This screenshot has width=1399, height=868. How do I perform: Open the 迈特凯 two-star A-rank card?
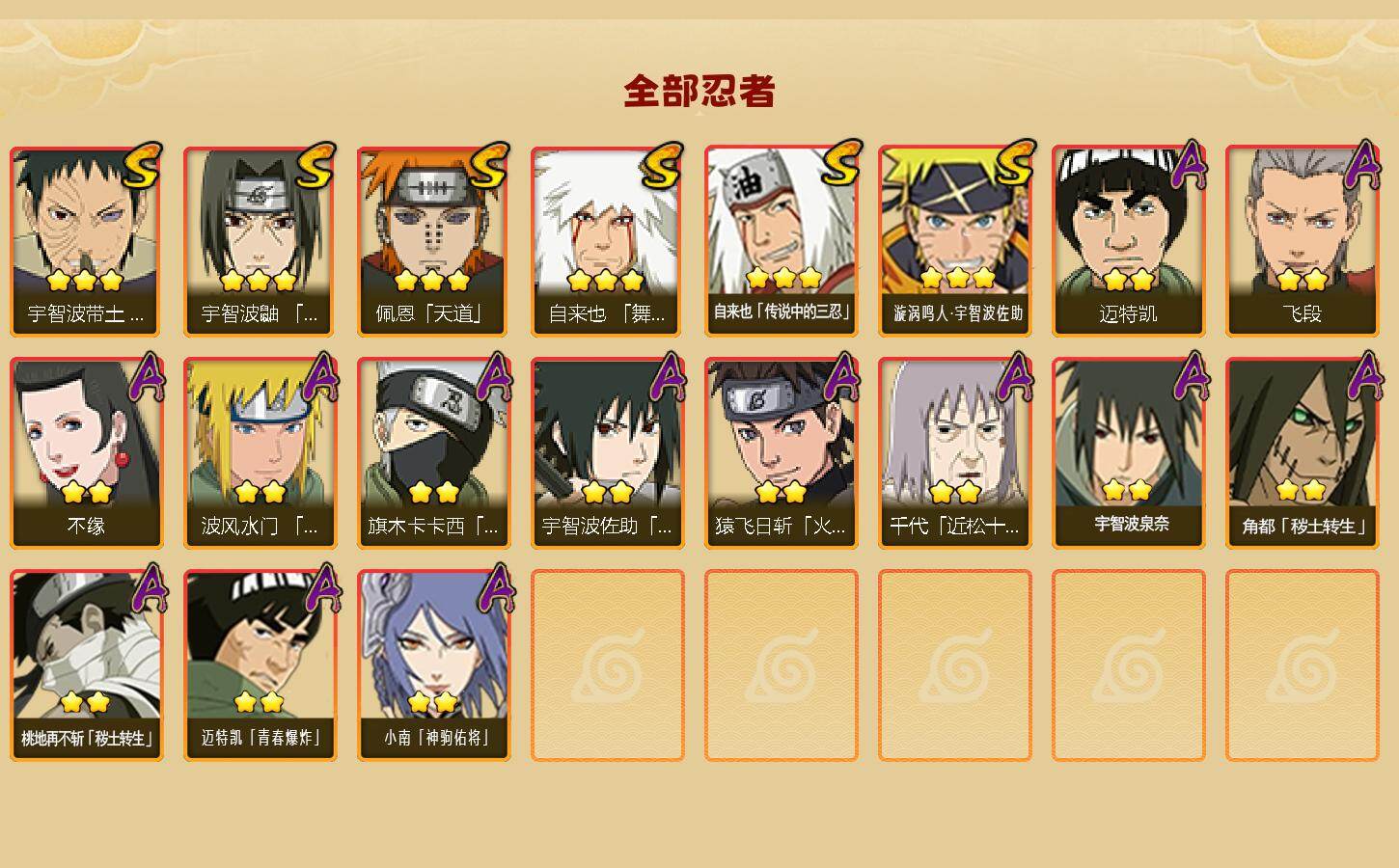point(1128,241)
